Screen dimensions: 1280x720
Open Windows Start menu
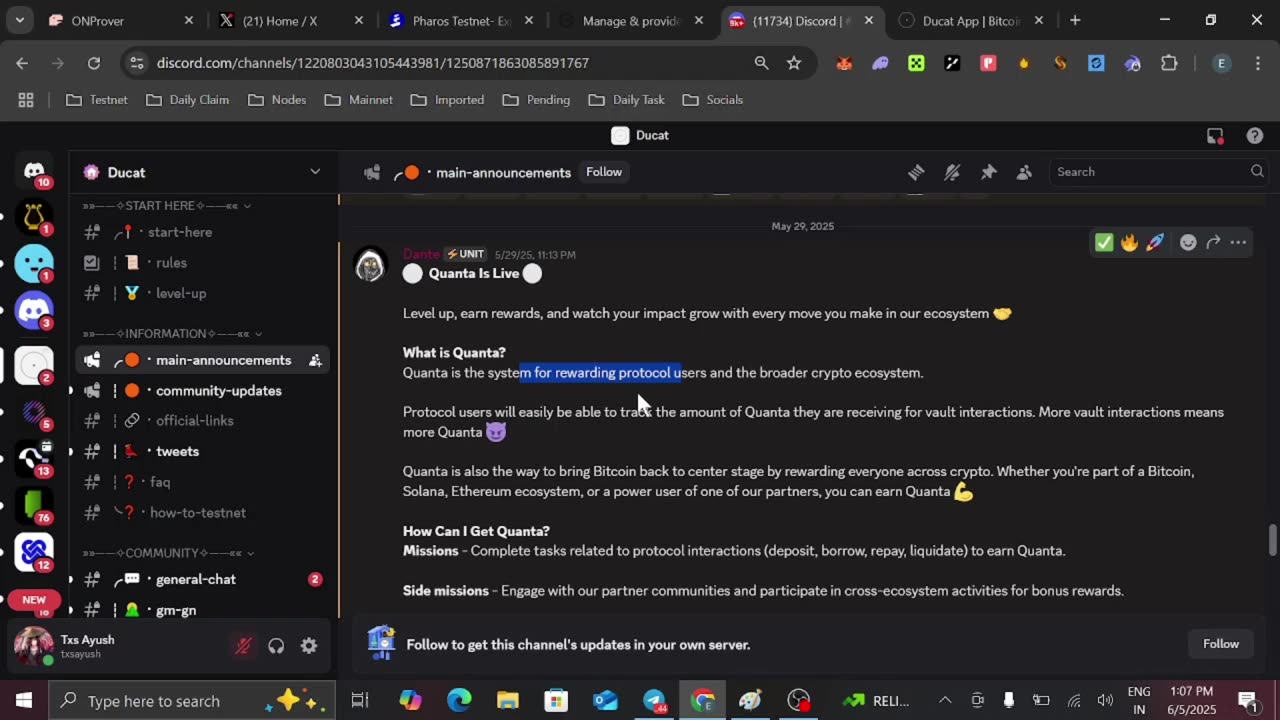pos(24,700)
